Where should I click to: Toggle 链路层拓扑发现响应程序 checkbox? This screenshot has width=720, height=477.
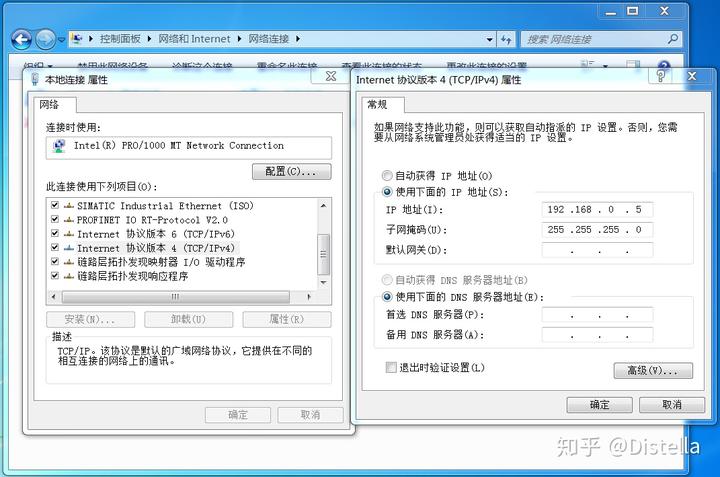55,276
